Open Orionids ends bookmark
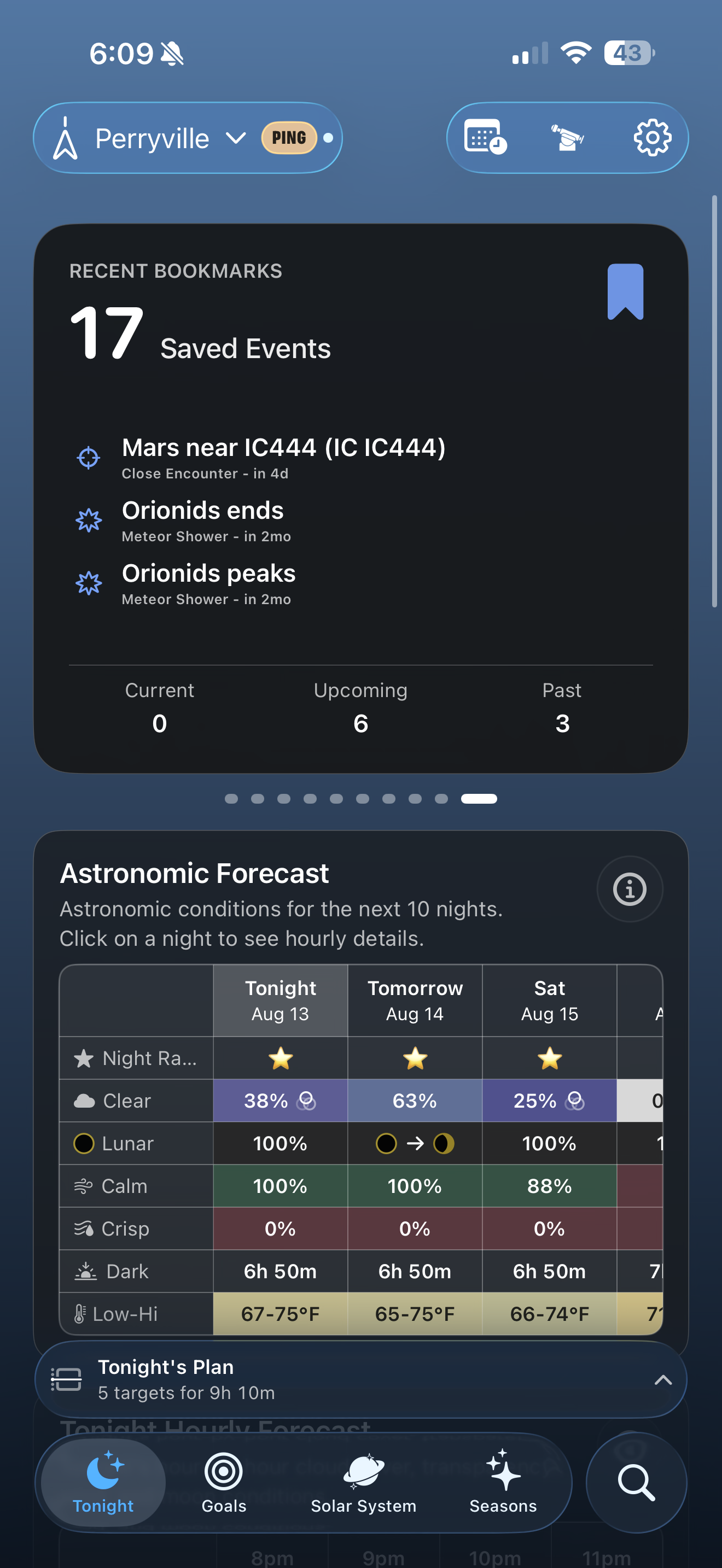722x1568 pixels. [x=203, y=520]
